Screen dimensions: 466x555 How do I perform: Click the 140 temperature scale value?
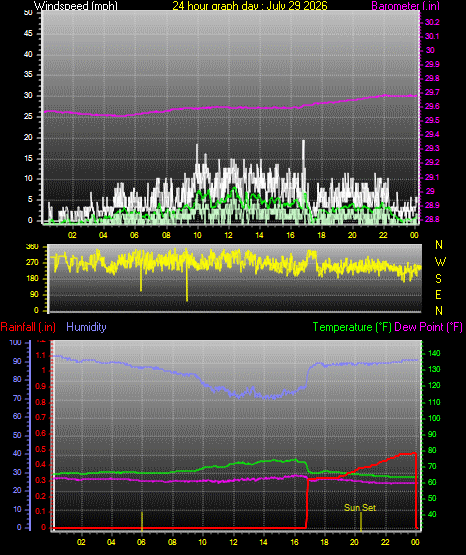point(434,353)
